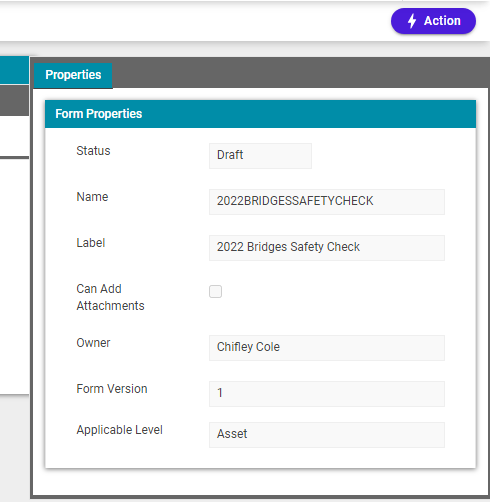Screen dimensions: 490x502
Task: Select the partially visible teal tab at left edge
Action: [14, 70]
